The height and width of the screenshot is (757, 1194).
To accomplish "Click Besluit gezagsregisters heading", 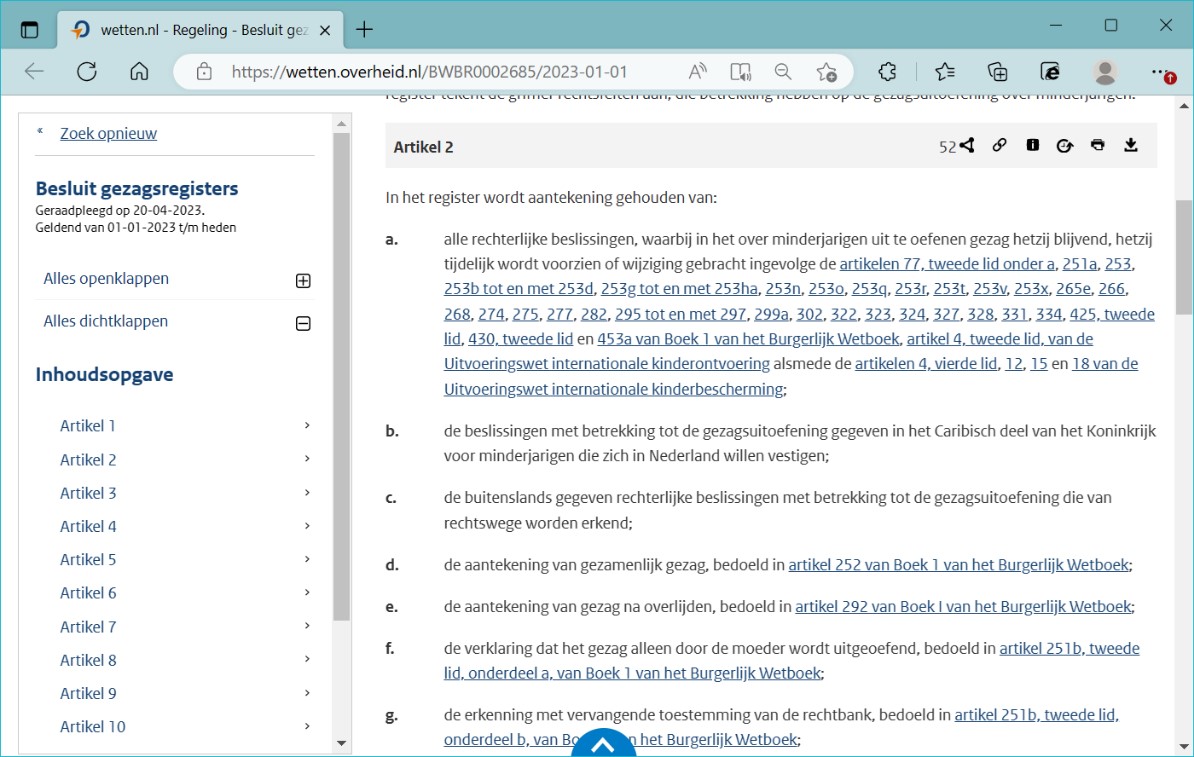I will point(137,188).
